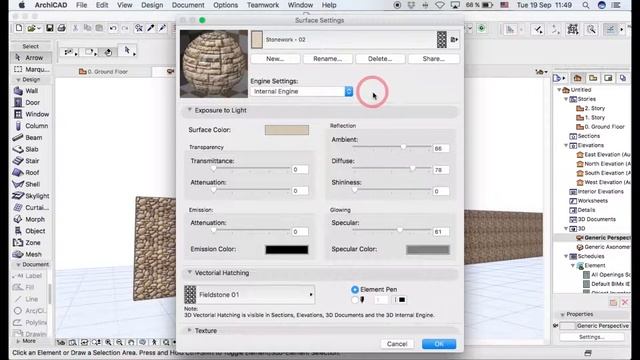Open the Options menu
The image size is (640, 360).
click(225, 5)
